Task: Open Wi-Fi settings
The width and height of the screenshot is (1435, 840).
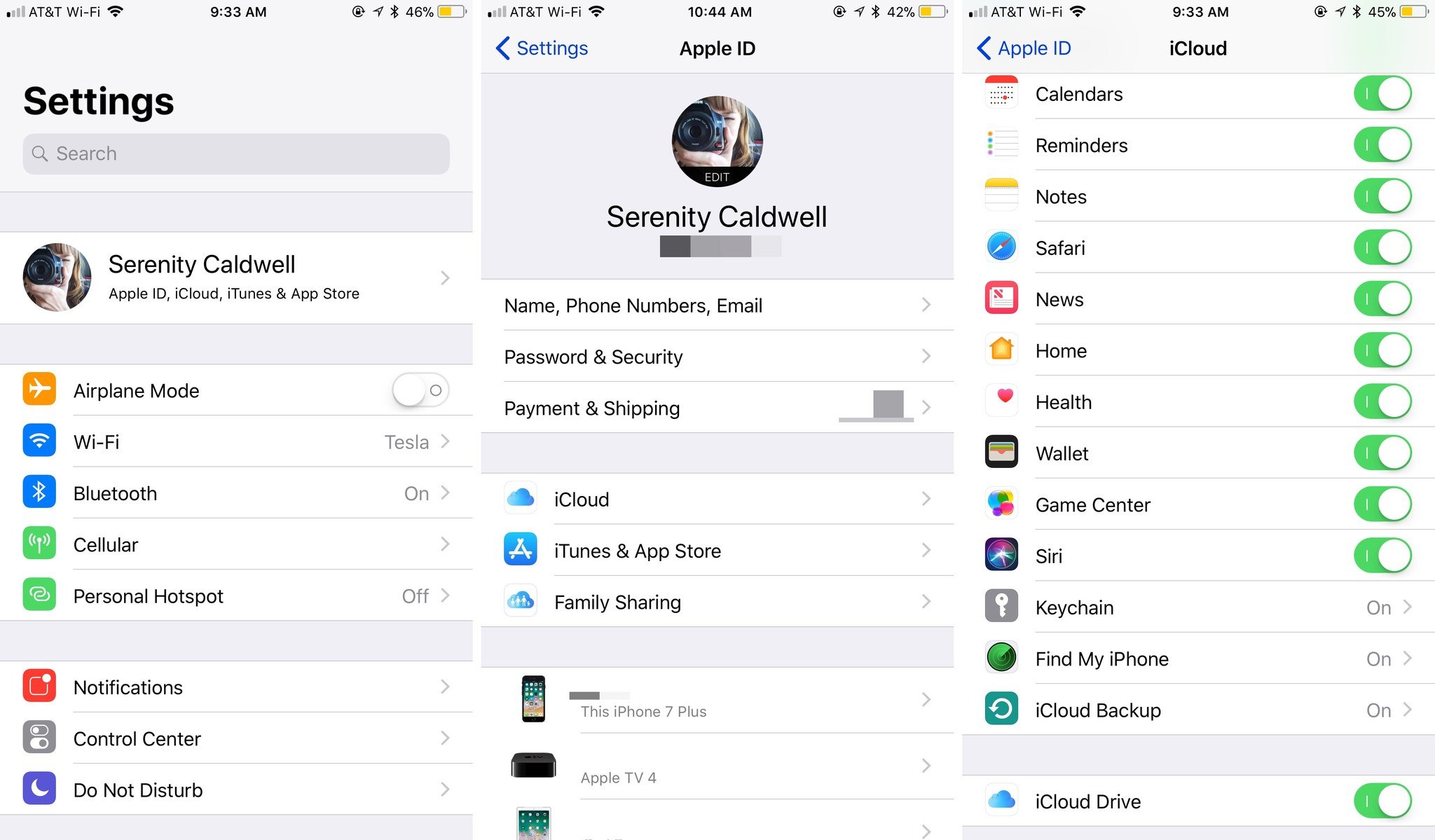Action: (235, 441)
